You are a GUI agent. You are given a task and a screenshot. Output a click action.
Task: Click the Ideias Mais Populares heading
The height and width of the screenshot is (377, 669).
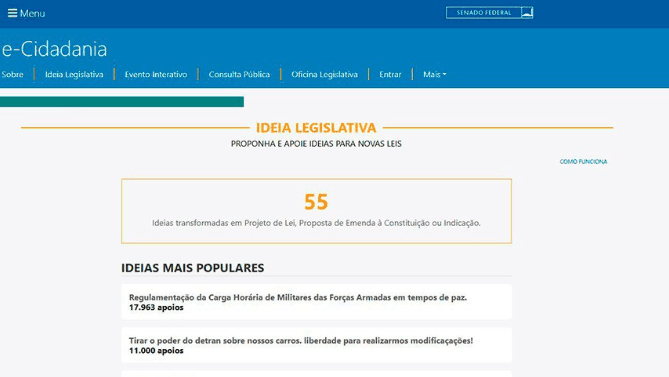[192, 268]
